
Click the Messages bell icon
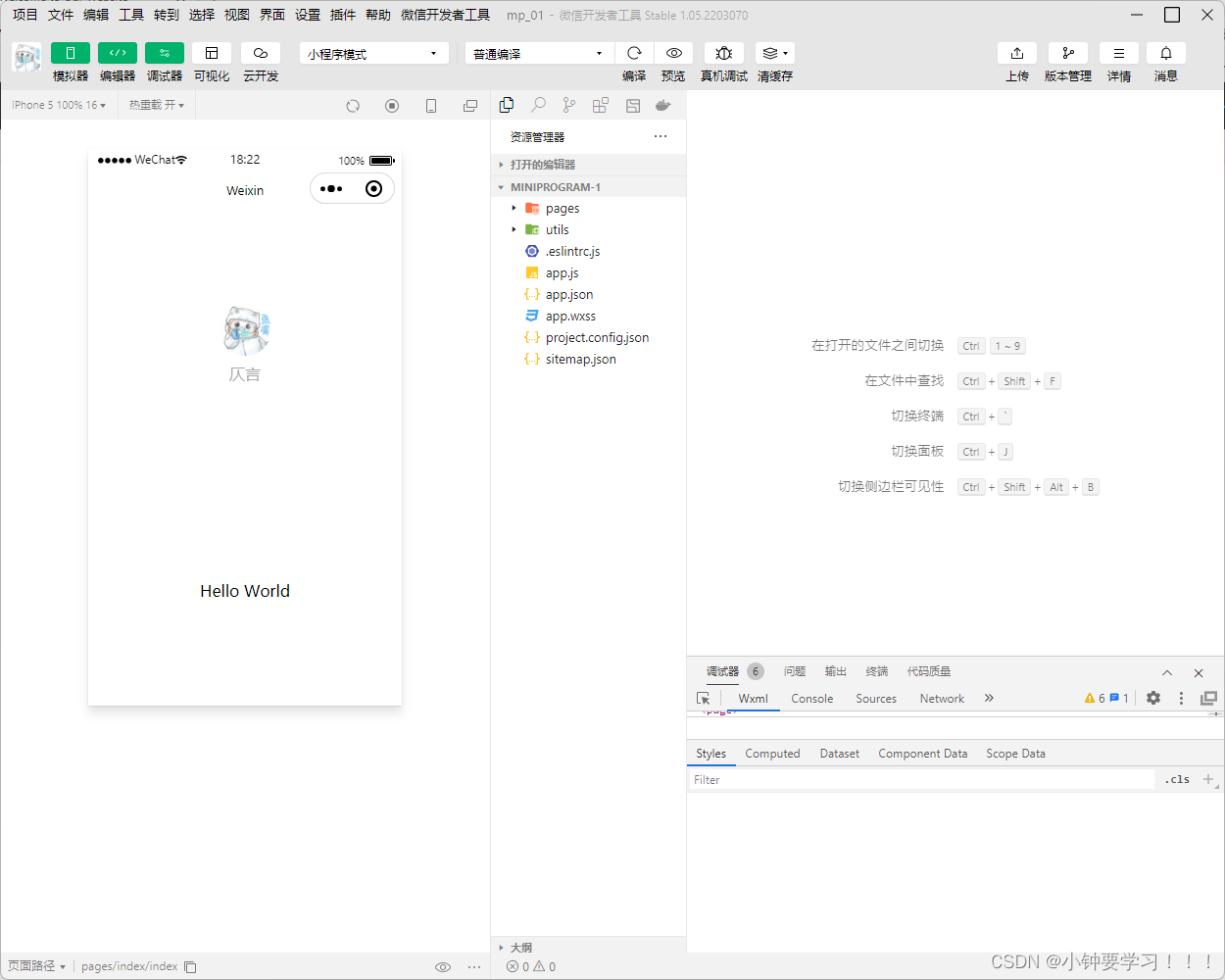pos(1165,53)
